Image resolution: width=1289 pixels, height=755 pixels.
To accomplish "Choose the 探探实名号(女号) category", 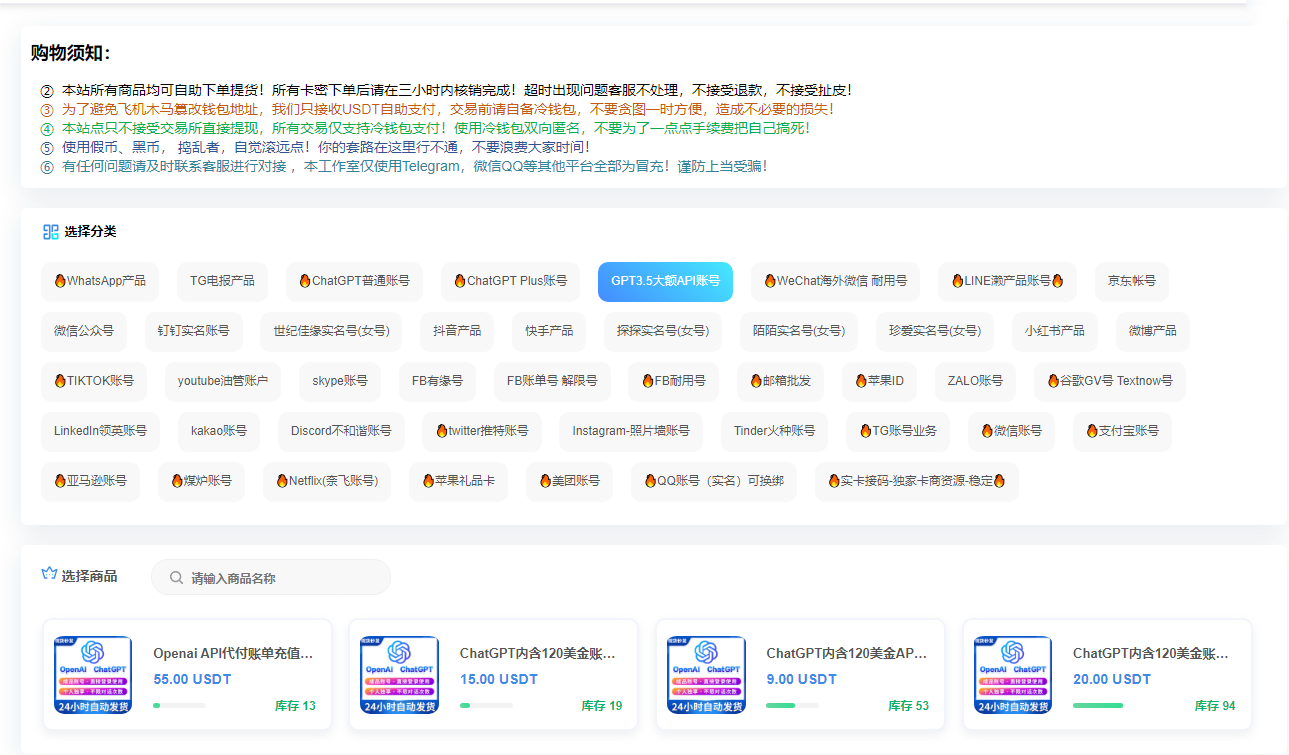I will (663, 332).
